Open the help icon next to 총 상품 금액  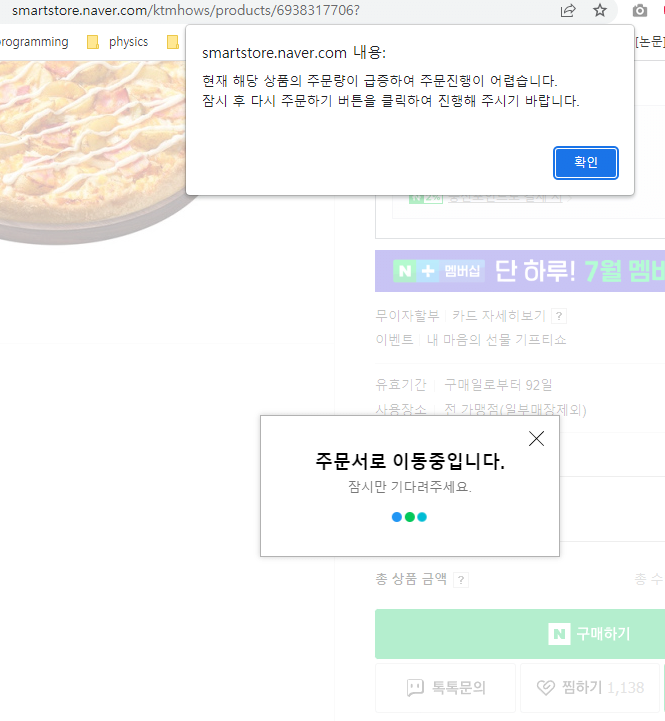coord(461,580)
